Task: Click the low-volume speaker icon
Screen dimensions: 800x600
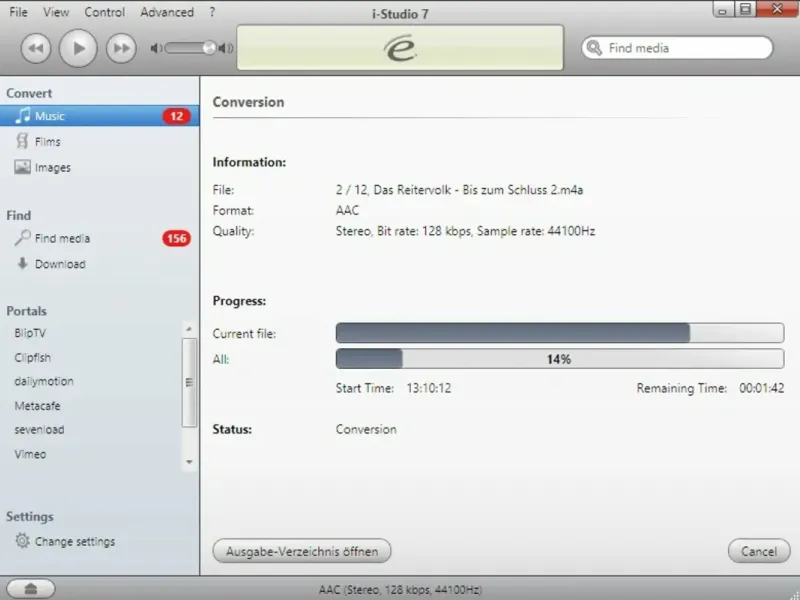Action: point(156,48)
